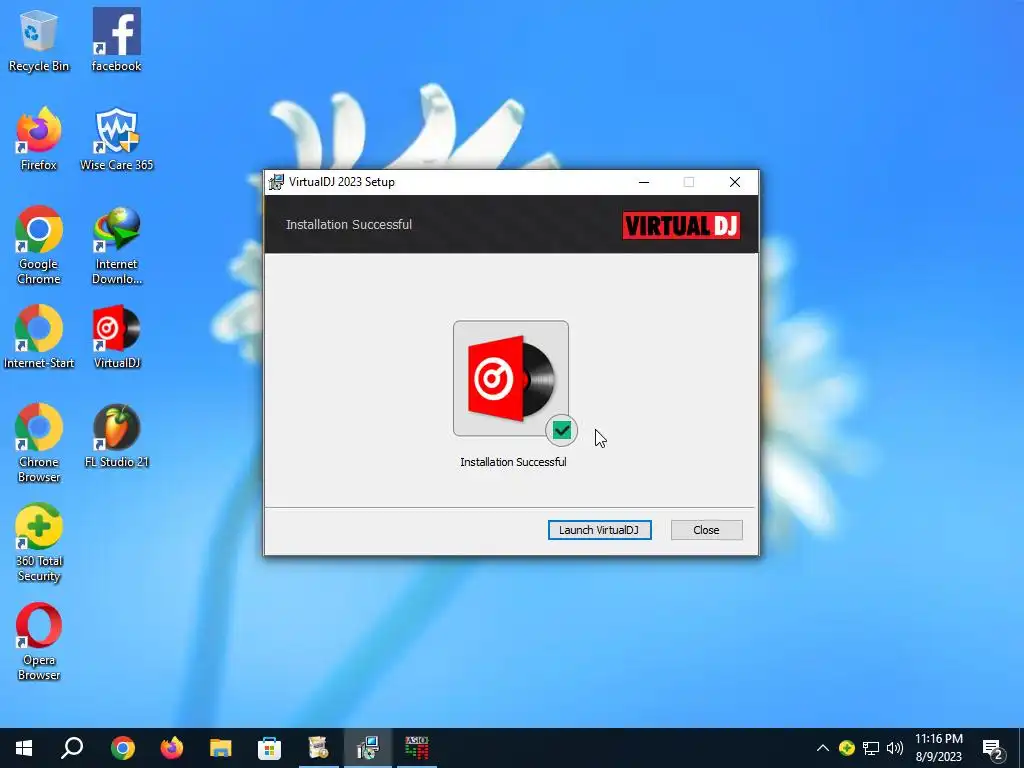Open the notification center icon
Screen dimensions: 1024x768
click(x=993, y=748)
